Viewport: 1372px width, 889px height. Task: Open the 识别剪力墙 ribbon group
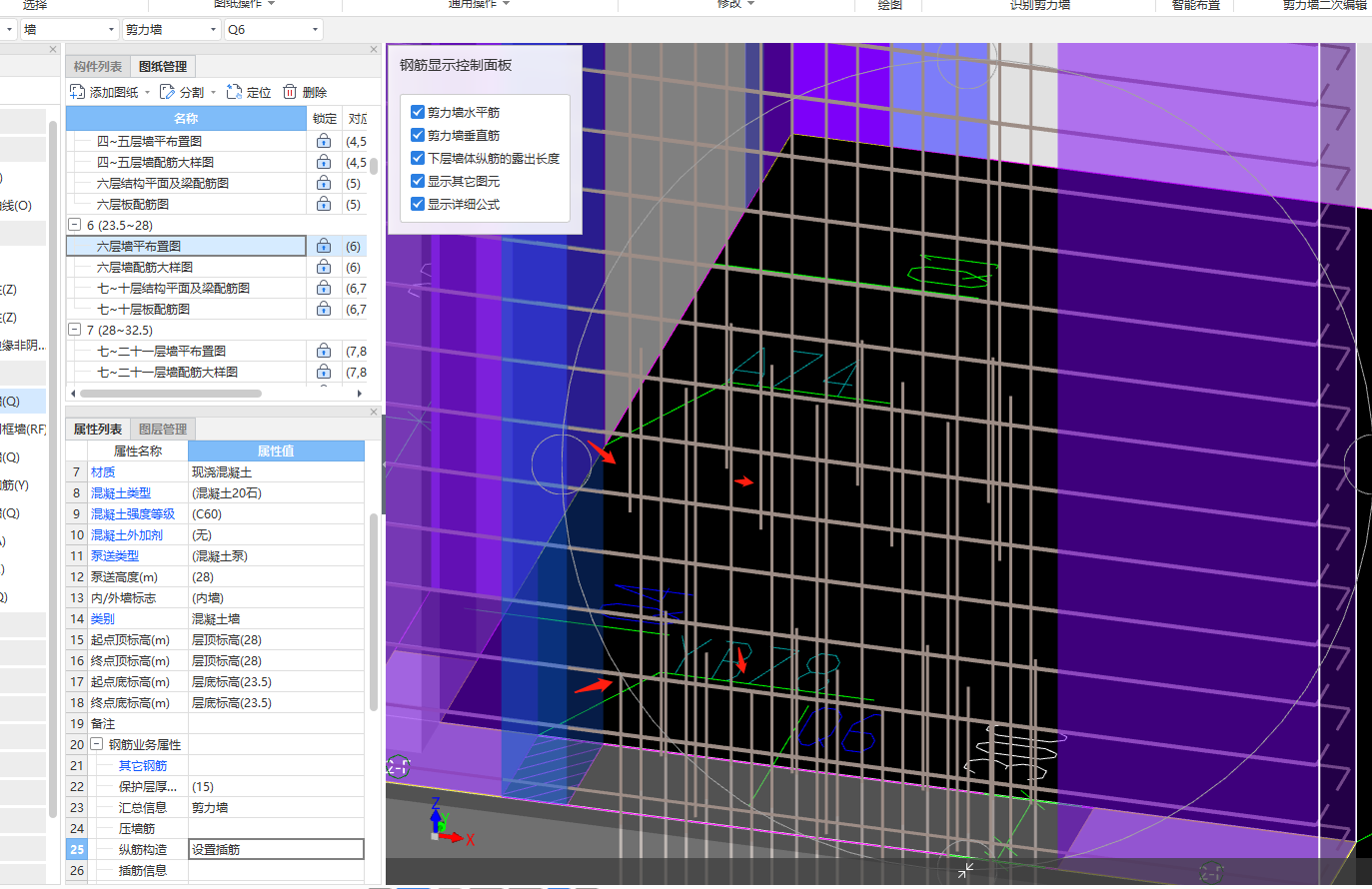click(x=1039, y=4)
